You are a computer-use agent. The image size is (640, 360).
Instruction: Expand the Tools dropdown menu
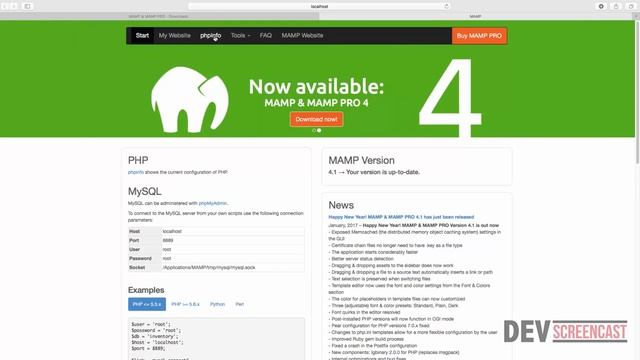pos(240,36)
